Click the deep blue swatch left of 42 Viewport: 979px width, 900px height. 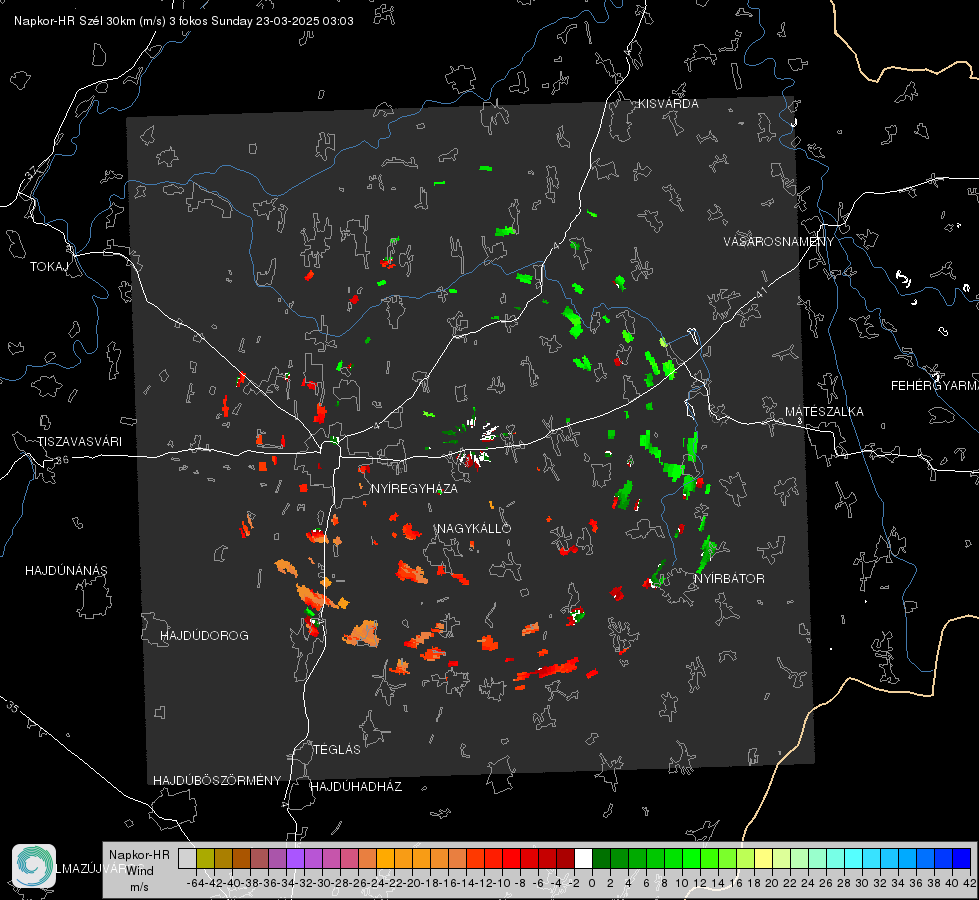962,858
